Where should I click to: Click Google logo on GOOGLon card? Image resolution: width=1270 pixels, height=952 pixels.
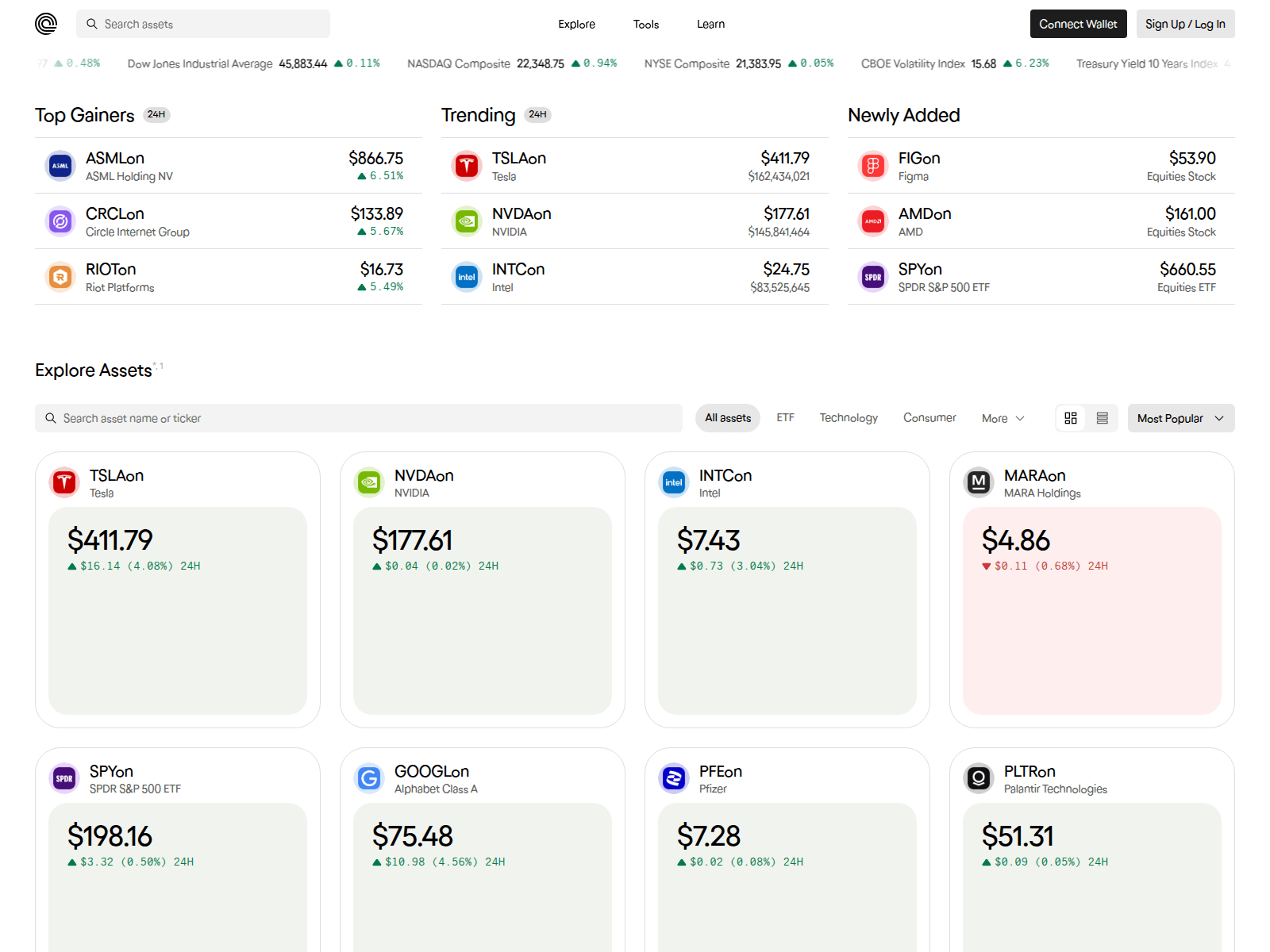[369, 778]
